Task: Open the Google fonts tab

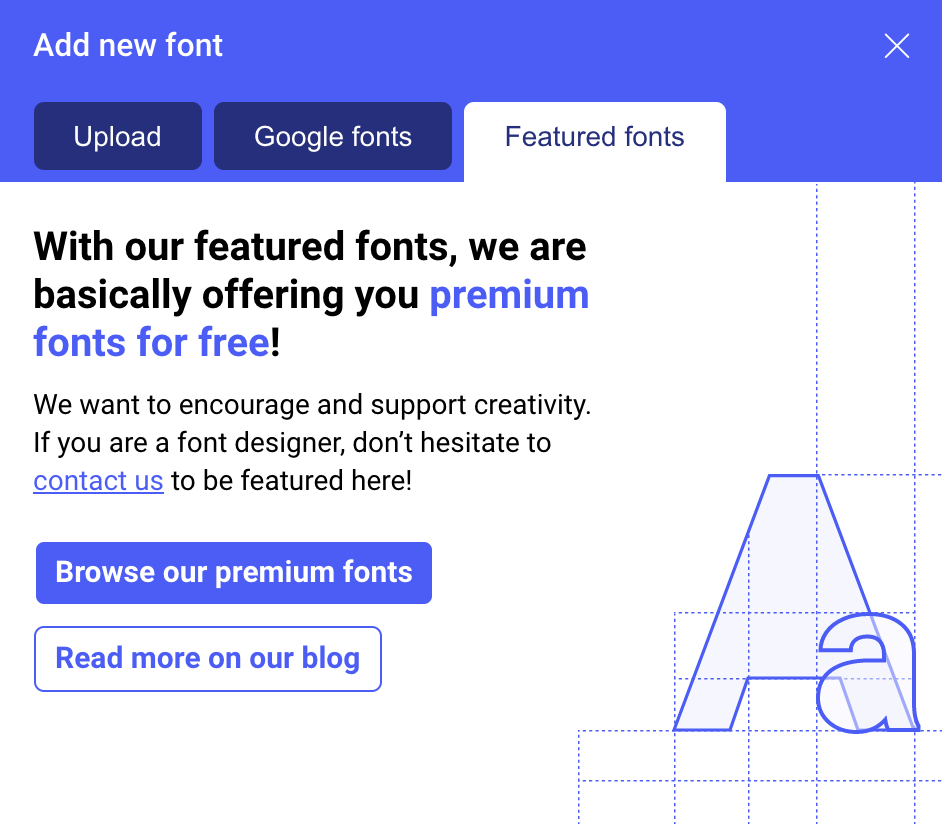Action: (333, 137)
